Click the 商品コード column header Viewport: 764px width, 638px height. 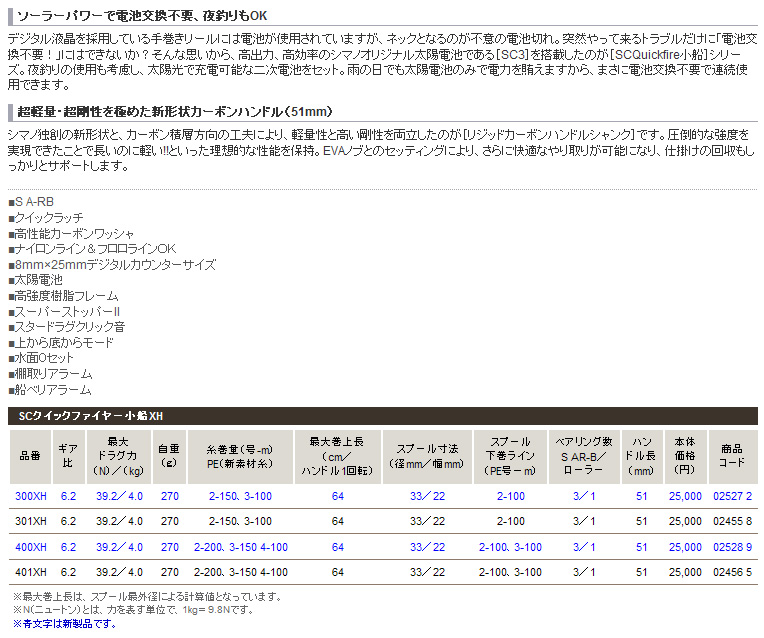click(x=732, y=456)
